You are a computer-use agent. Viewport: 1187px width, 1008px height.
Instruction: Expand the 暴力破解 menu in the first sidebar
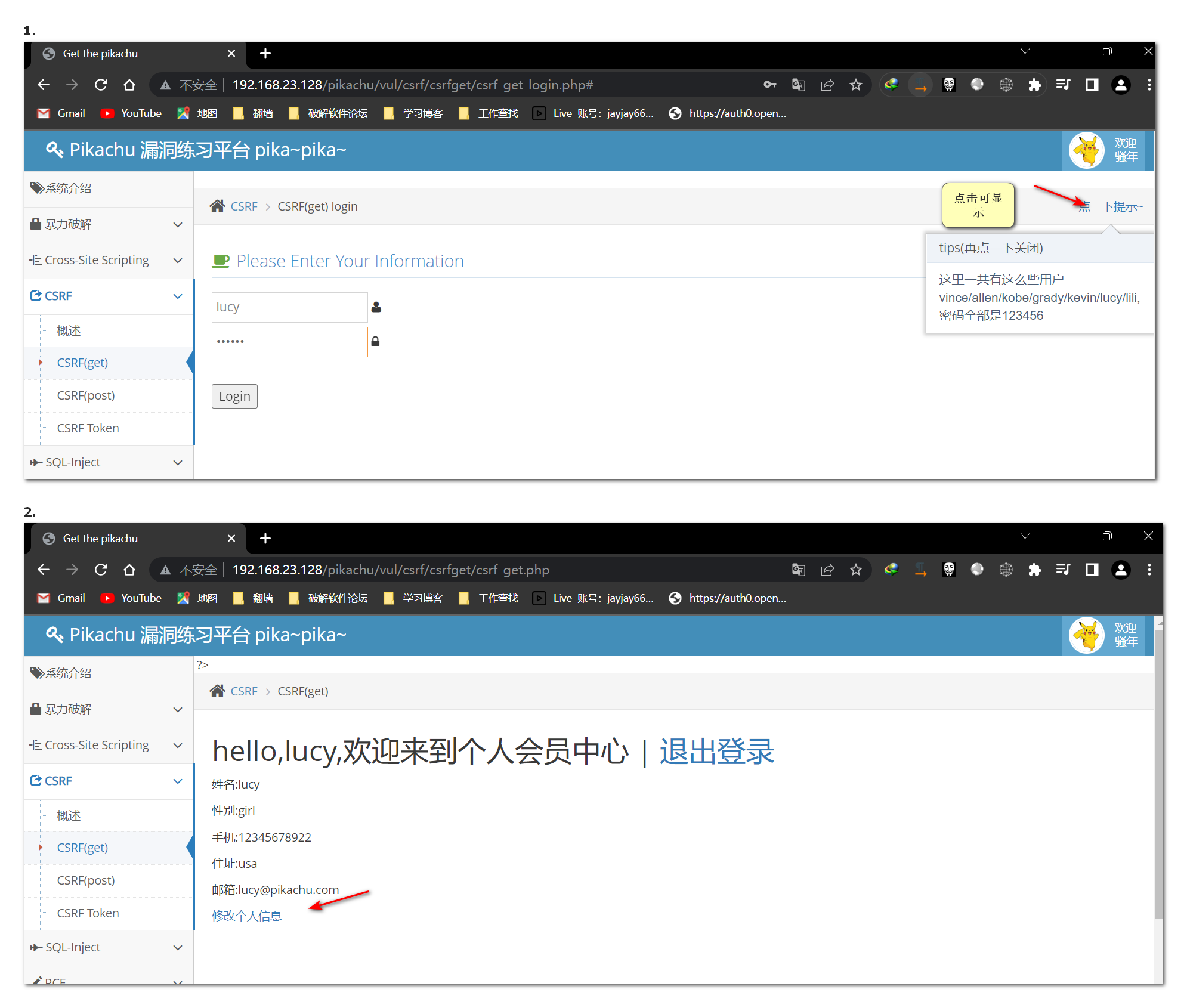coord(107,224)
